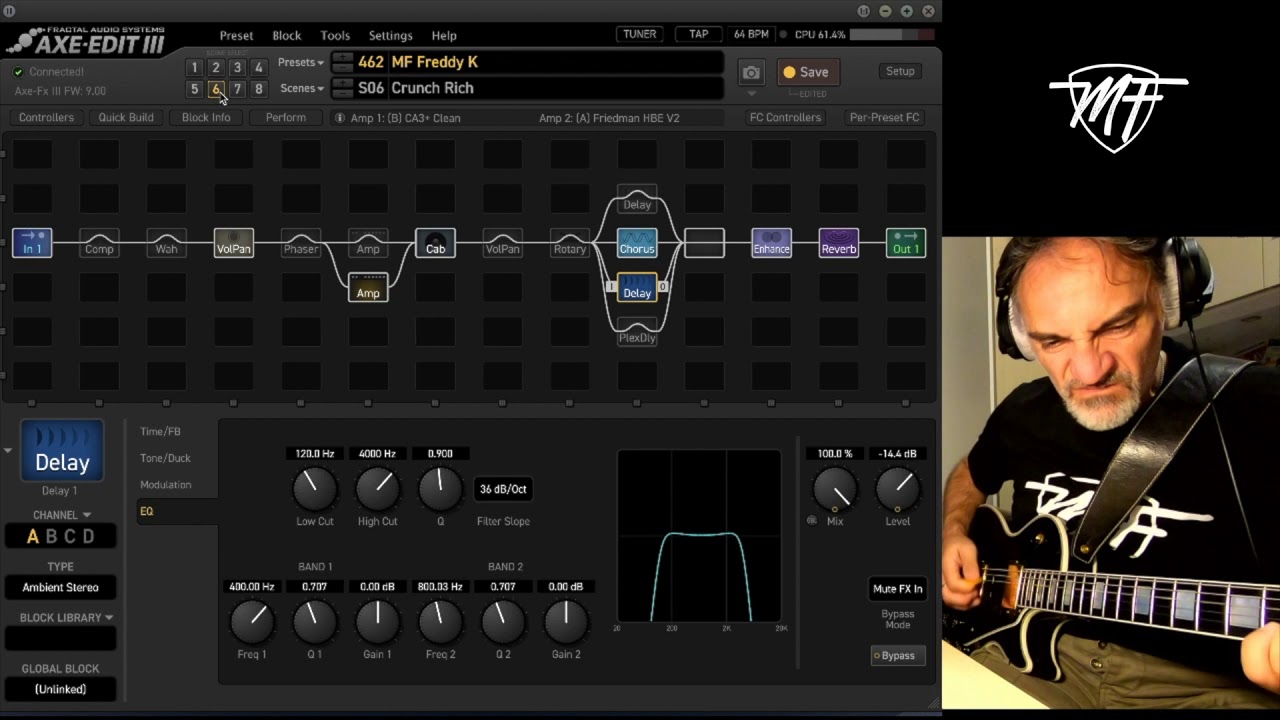This screenshot has width=1280, height=720.
Task: Open the Channel dropdown menu
Action: [62, 515]
